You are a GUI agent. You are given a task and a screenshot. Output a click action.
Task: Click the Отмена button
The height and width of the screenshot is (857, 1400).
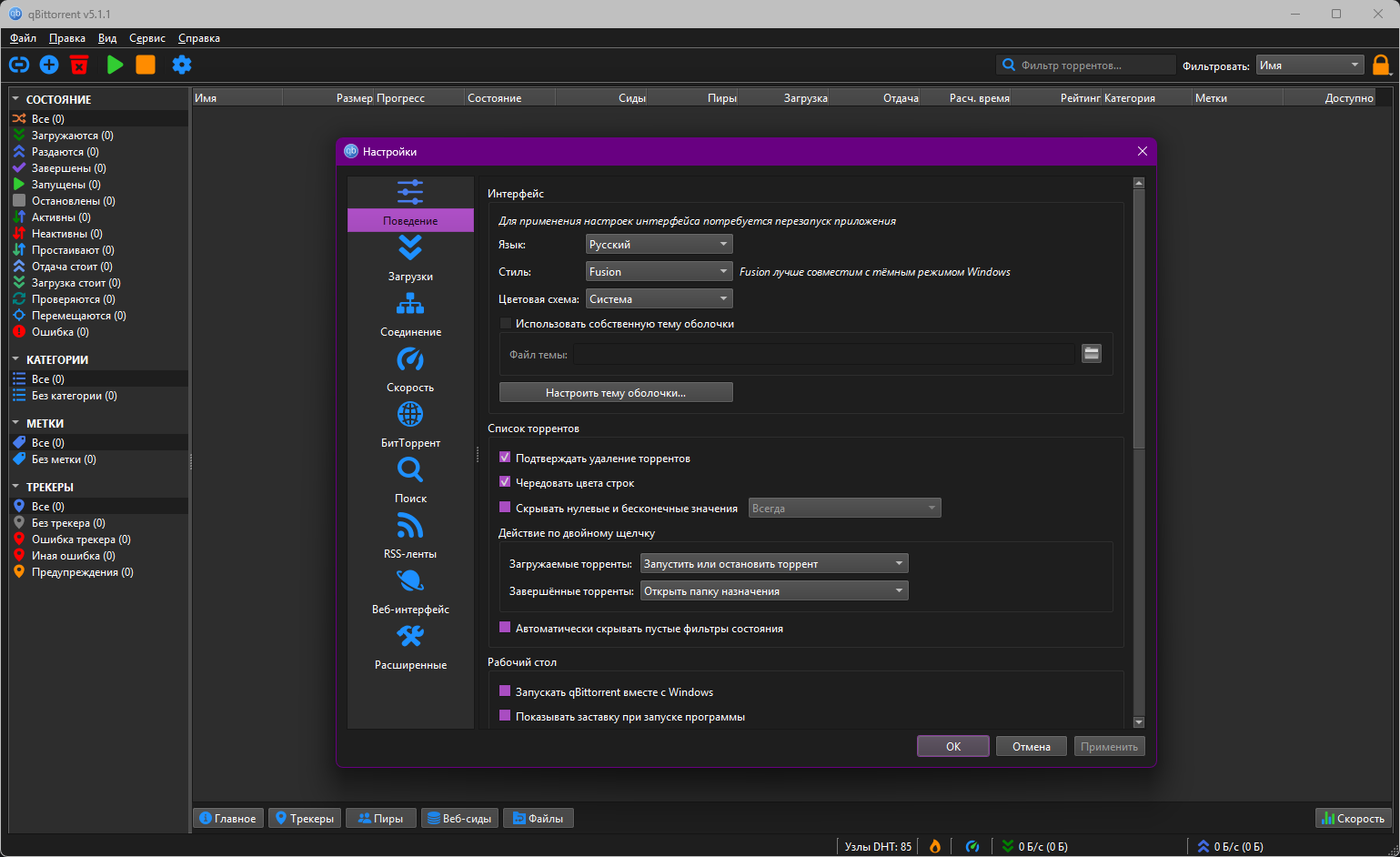pyautogui.click(x=1032, y=746)
